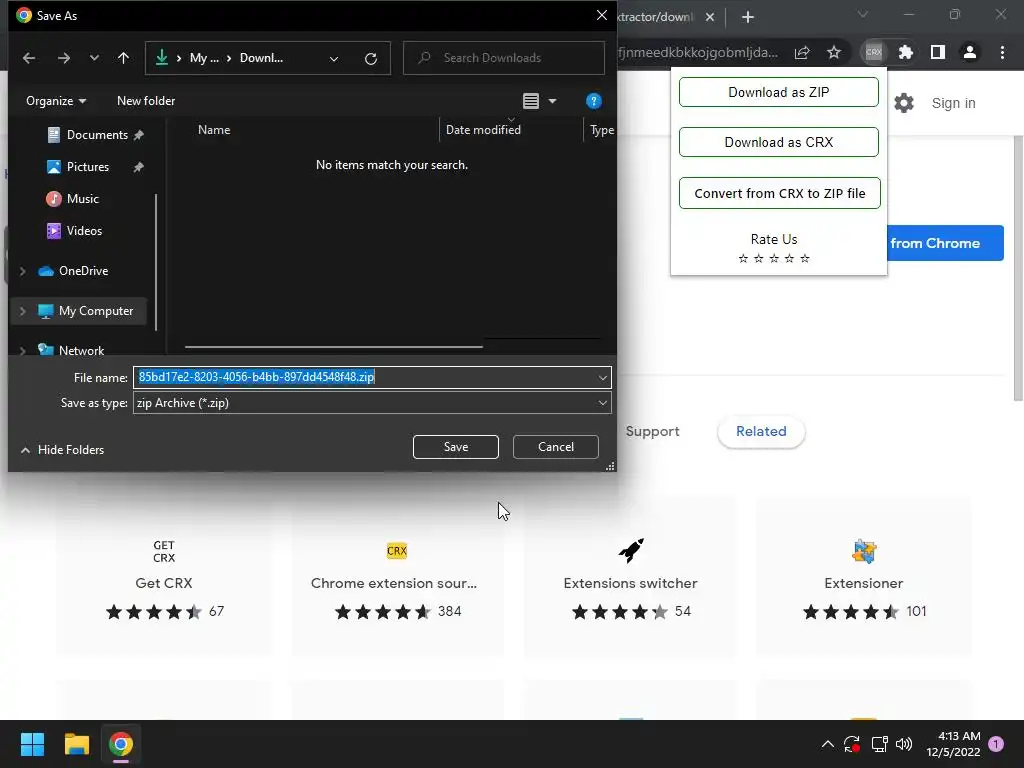1024x768 pixels.
Task: Click the Chrome tab search chevron
Action: click(863, 14)
